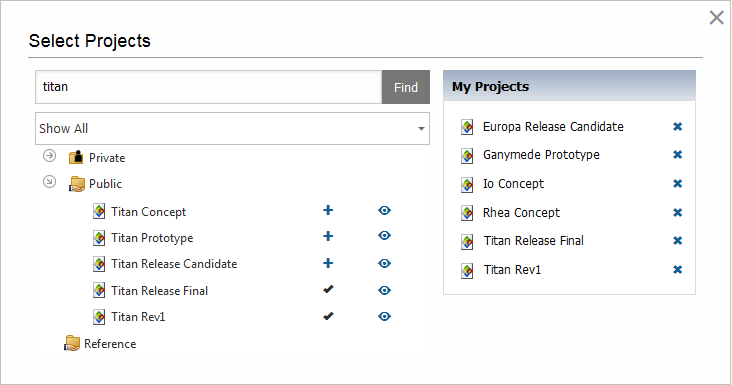
Task: Collapse the Public folder arrow
Action: [x=49, y=182]
